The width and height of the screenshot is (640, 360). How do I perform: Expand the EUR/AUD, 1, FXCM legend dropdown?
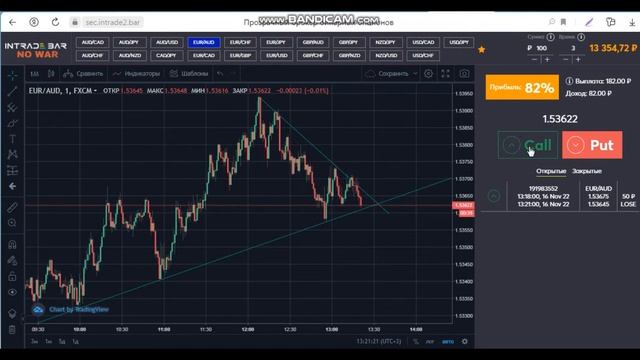[x=95, y=91]
